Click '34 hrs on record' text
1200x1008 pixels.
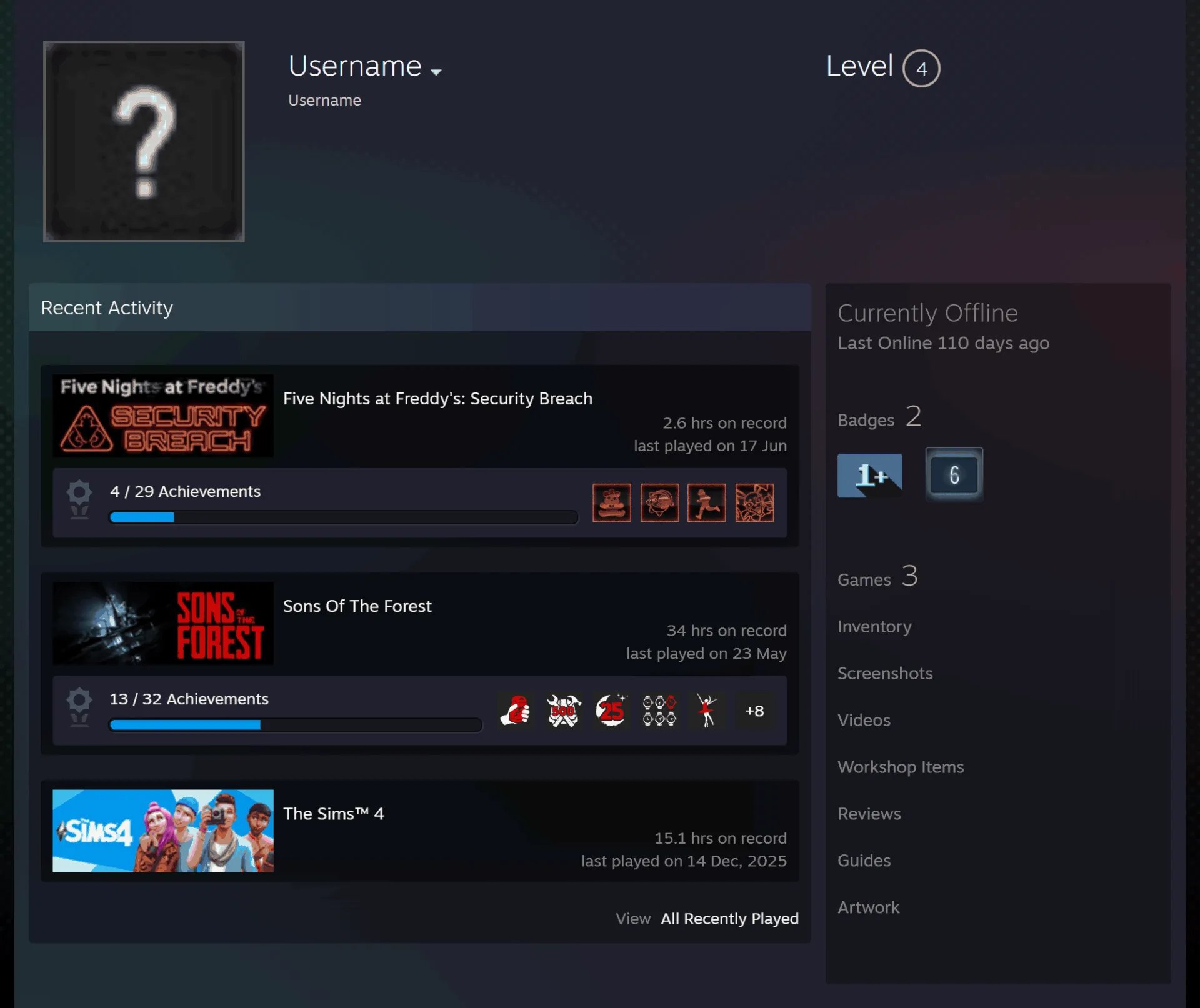coord(726,631)
